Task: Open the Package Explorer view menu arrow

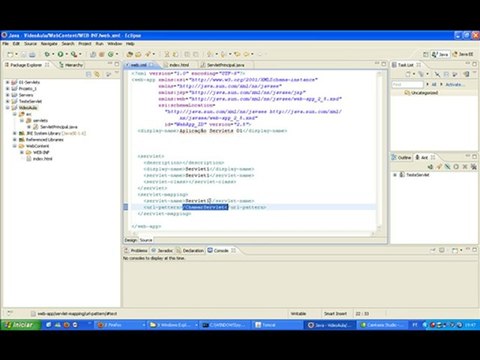Action: [116, 73]
